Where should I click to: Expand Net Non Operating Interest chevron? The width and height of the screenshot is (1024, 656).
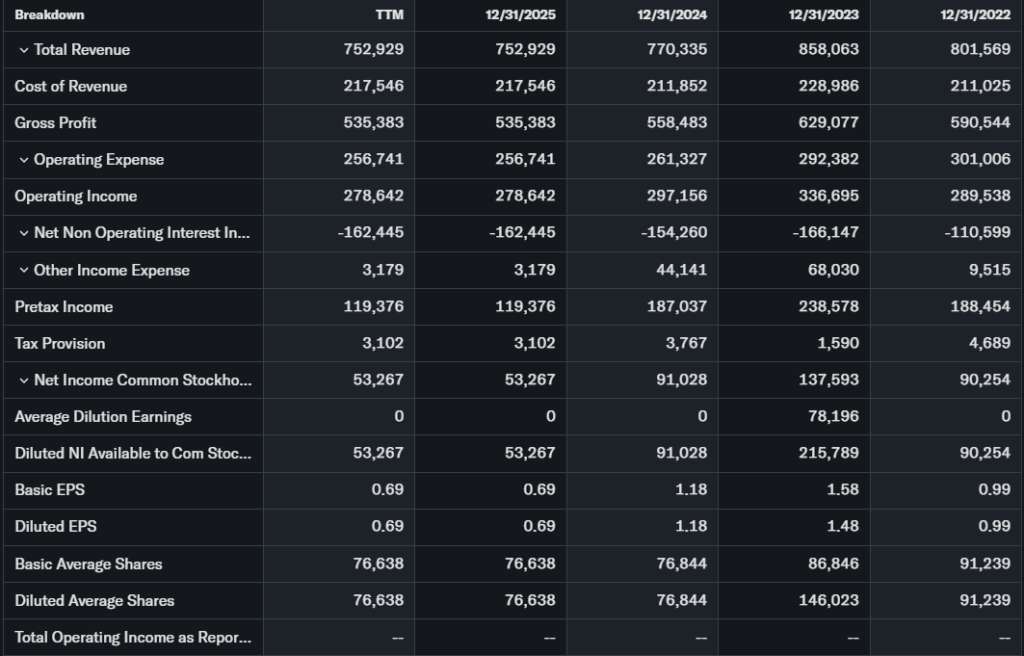point(23,233)
